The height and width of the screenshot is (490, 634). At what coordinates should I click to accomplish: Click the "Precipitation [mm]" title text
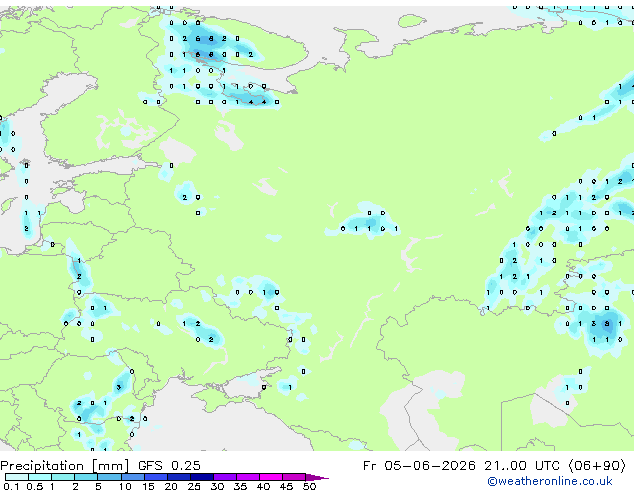point(65,466)
